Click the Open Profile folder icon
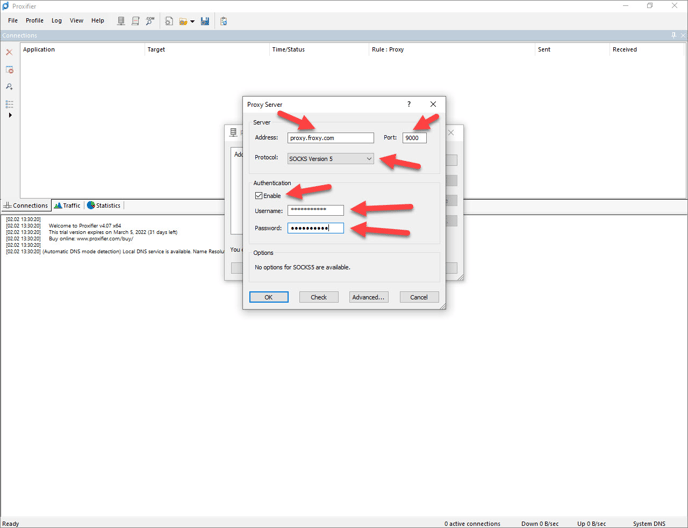The height and width of the screenshot is (528, 688). pyautogui.click(x=183, y=22)
